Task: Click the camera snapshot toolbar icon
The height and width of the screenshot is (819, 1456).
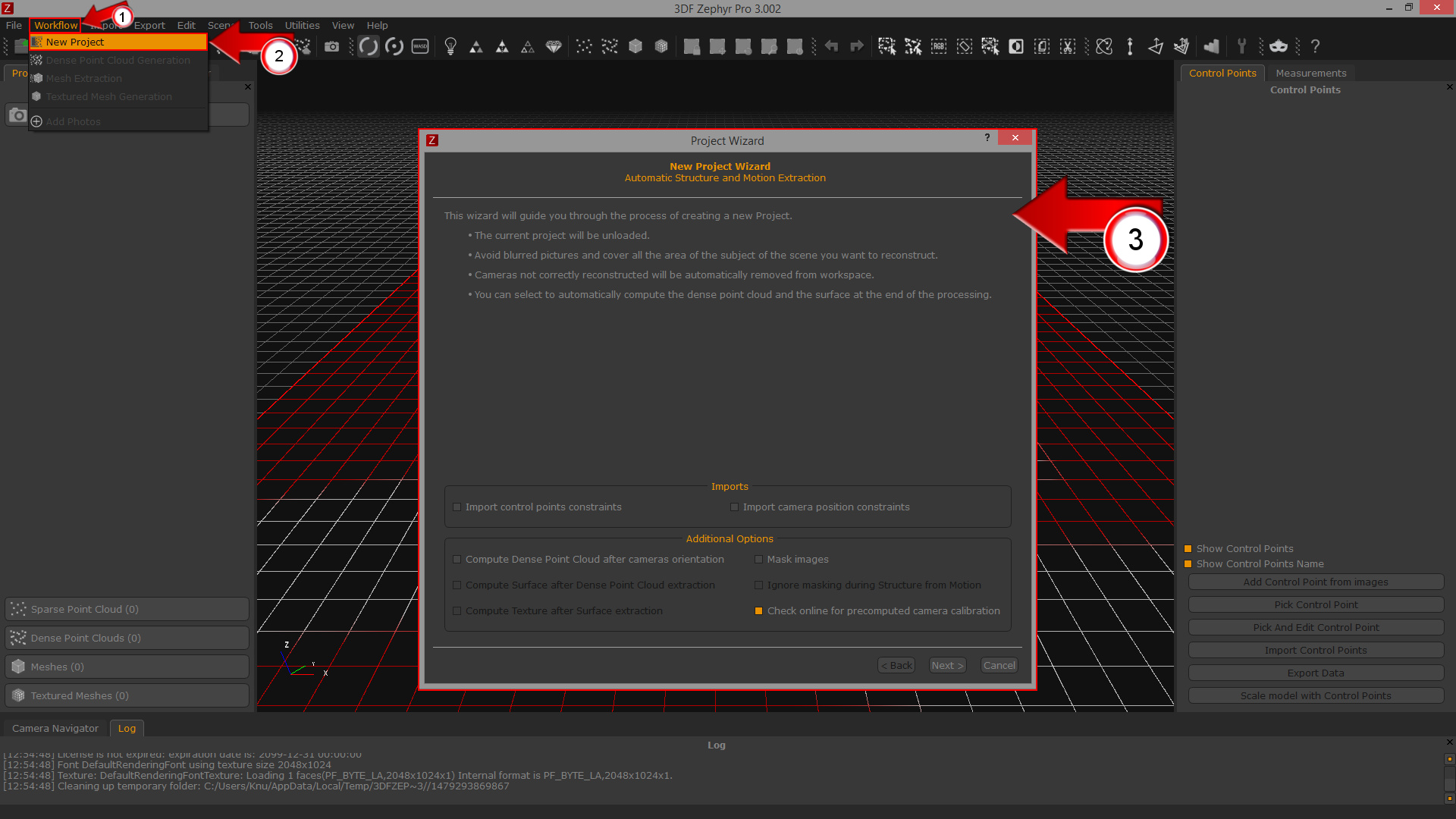Action: [x=331, y=47]
